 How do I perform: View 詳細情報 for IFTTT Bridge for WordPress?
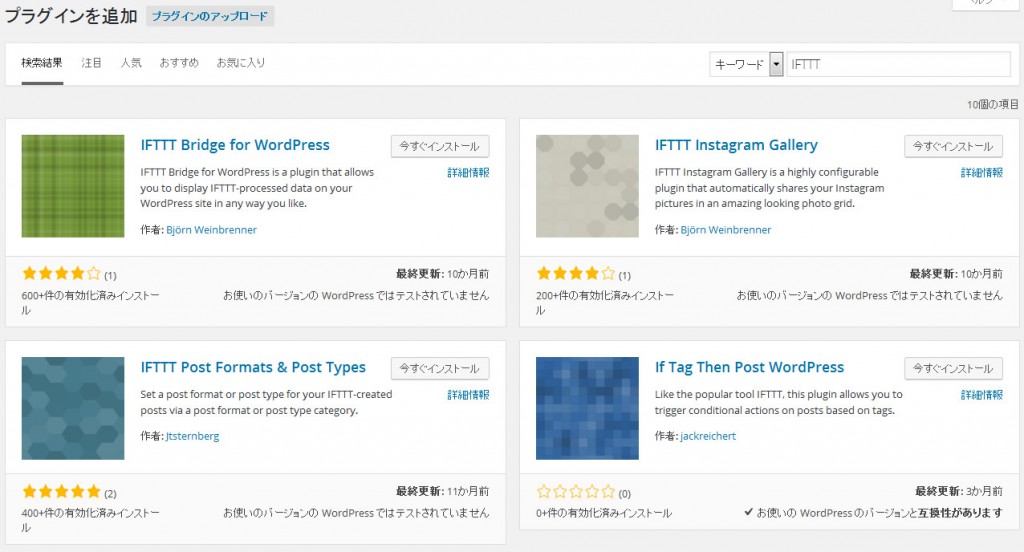click(468, 172)
